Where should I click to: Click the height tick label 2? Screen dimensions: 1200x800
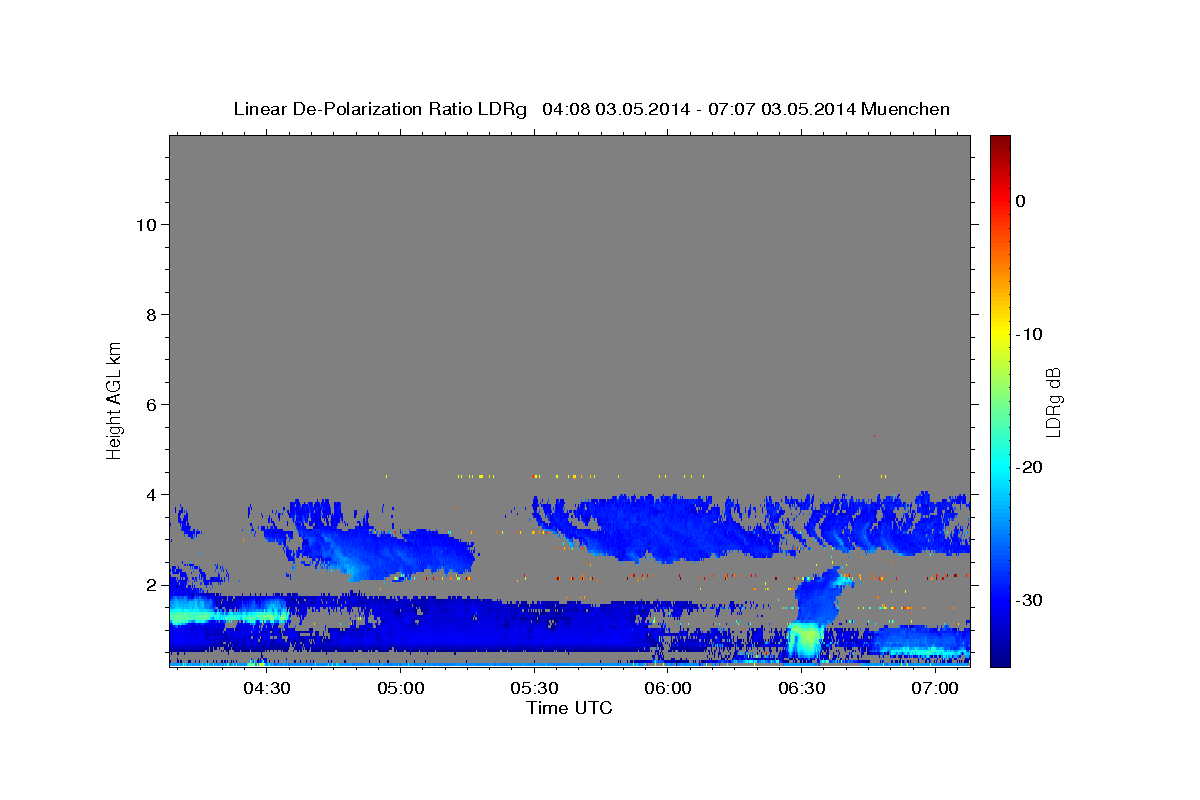coord(150,585)
